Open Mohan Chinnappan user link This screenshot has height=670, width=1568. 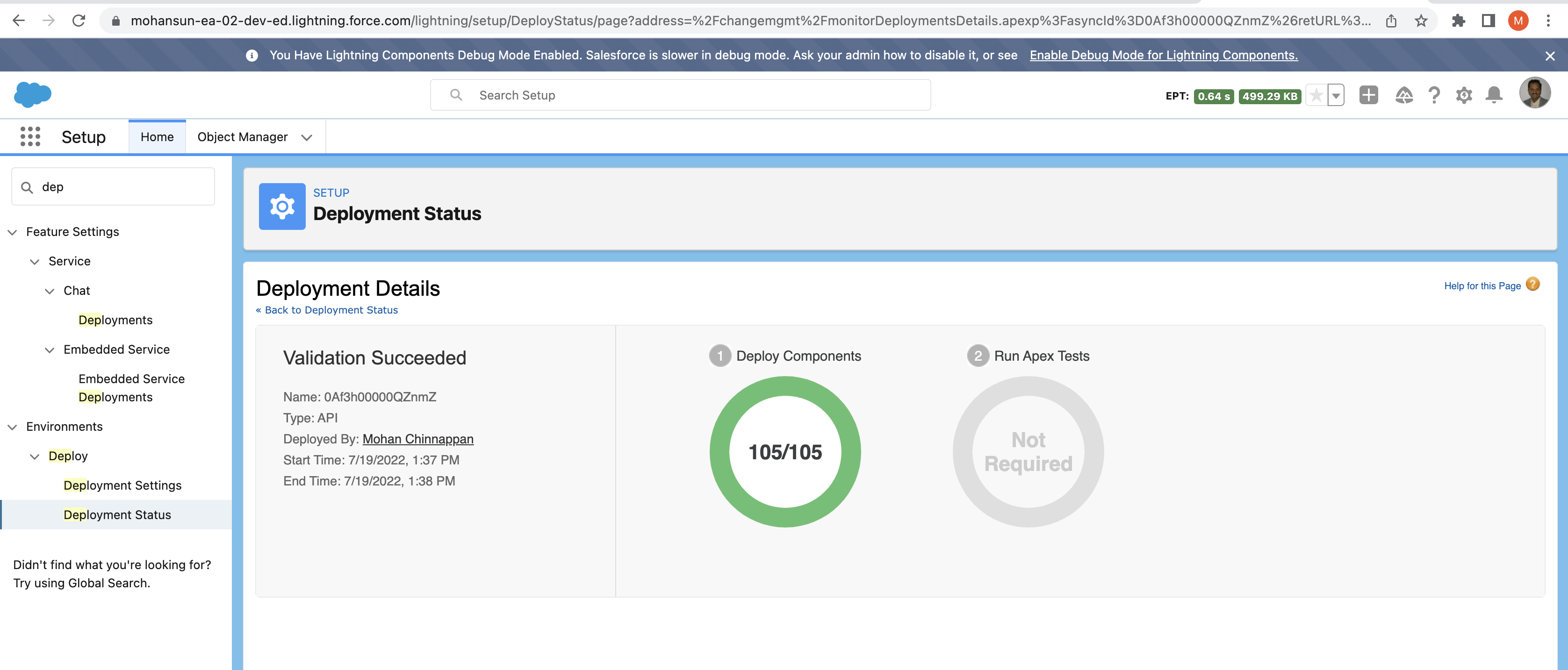(417, 439)
